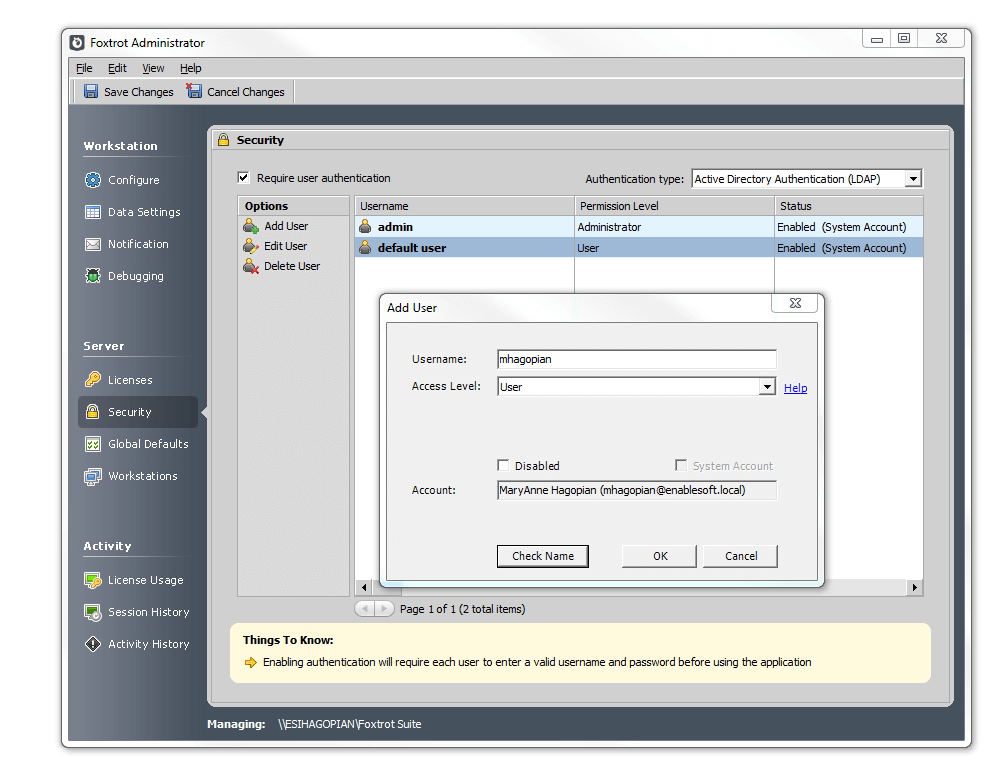This screenshot has width=1002, height=771.
Task: Check the Disabled checkbox in Add User
Action: pyautogui.click(x=504, y=465)
